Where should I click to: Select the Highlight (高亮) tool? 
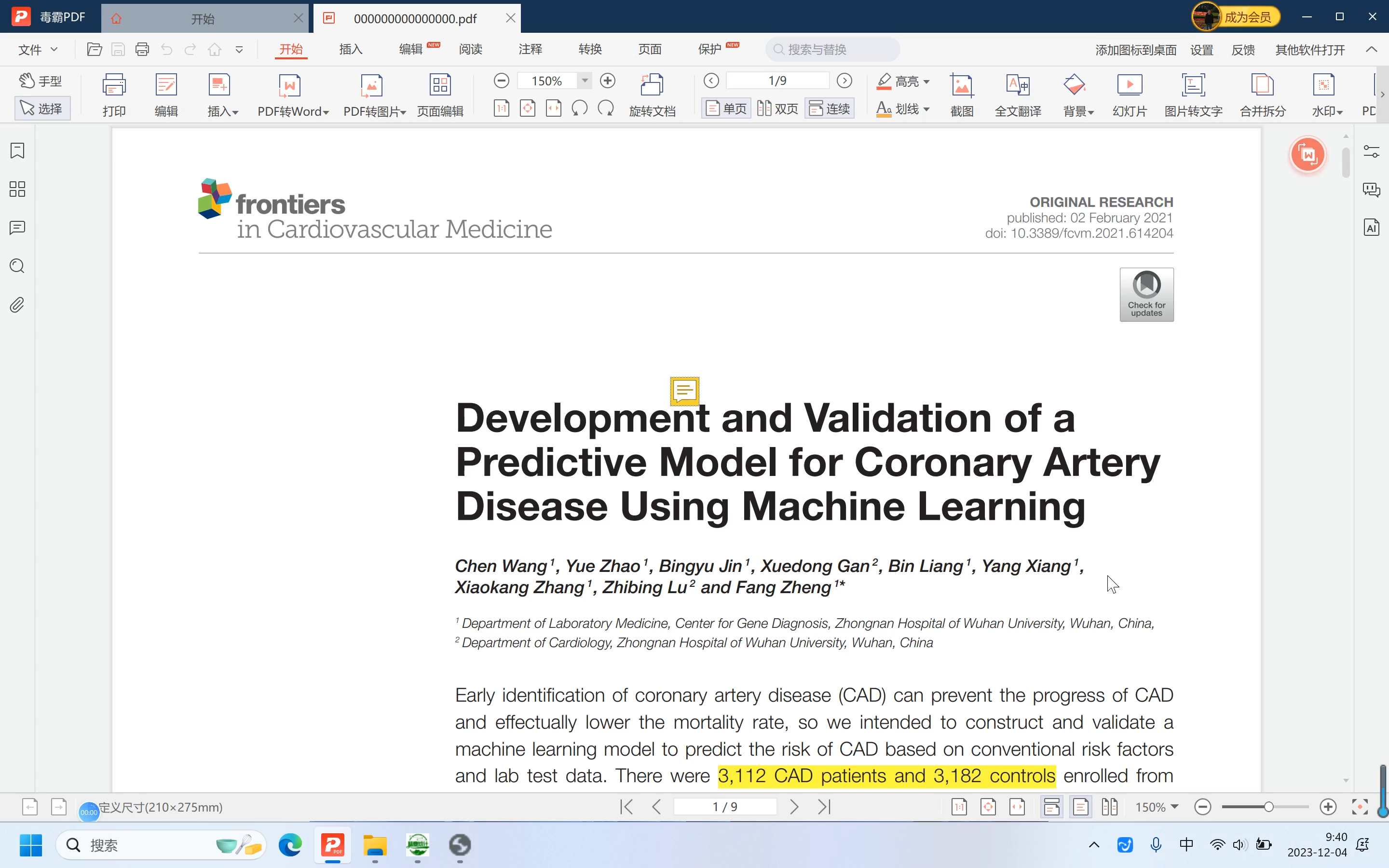898,81
